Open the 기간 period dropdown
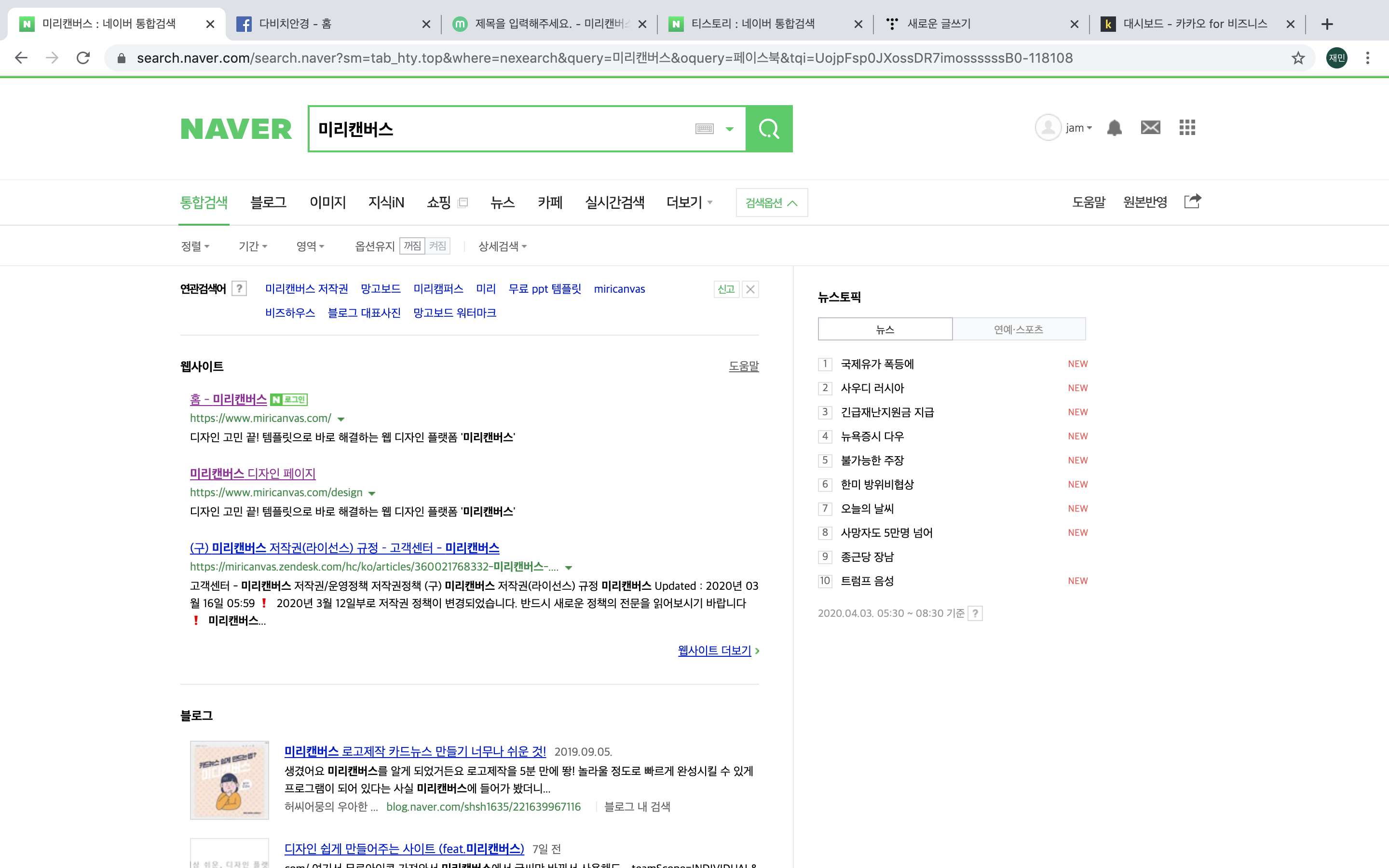Screen dimensions: 1389x868 pyautogui.click(x=253, y=246)
